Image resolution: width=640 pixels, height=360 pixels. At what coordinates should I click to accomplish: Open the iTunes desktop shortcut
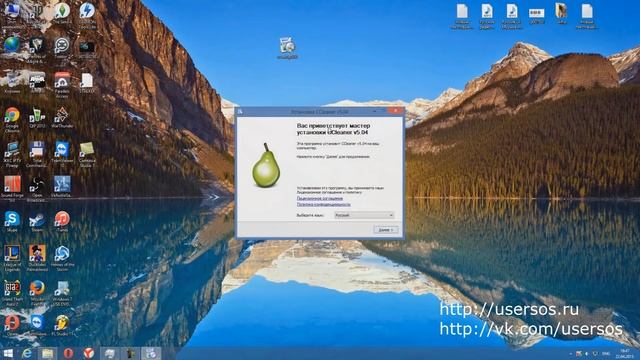pos(62,222)
